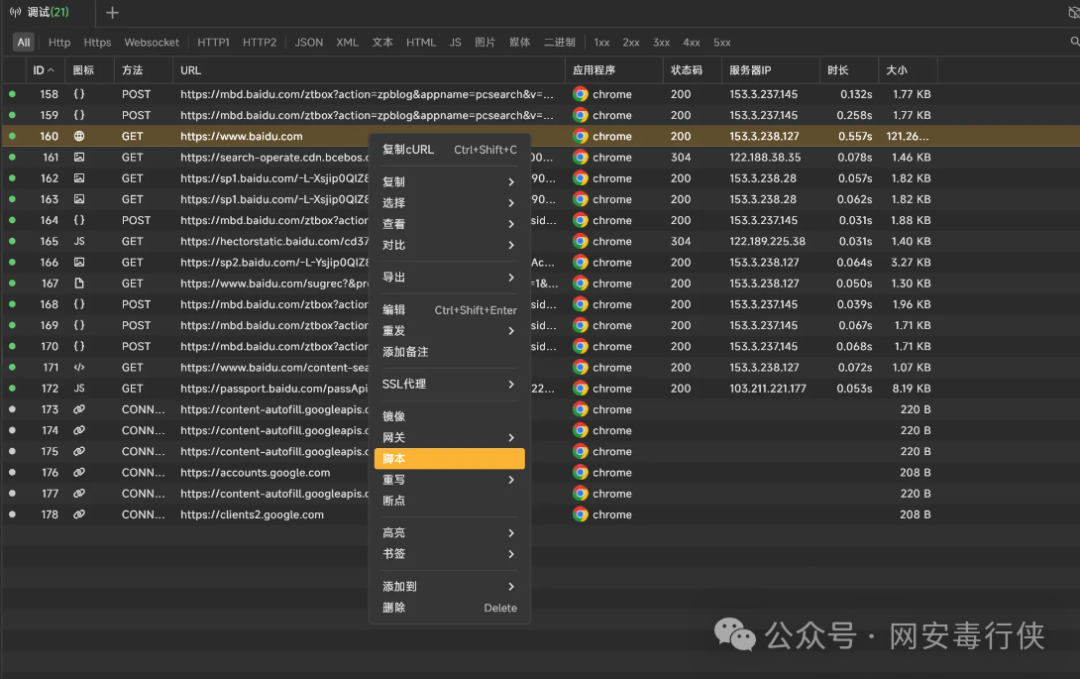Click server IP 103.211.221.177
Viewport: 1080px width, 679px height.
click(767, 388)
